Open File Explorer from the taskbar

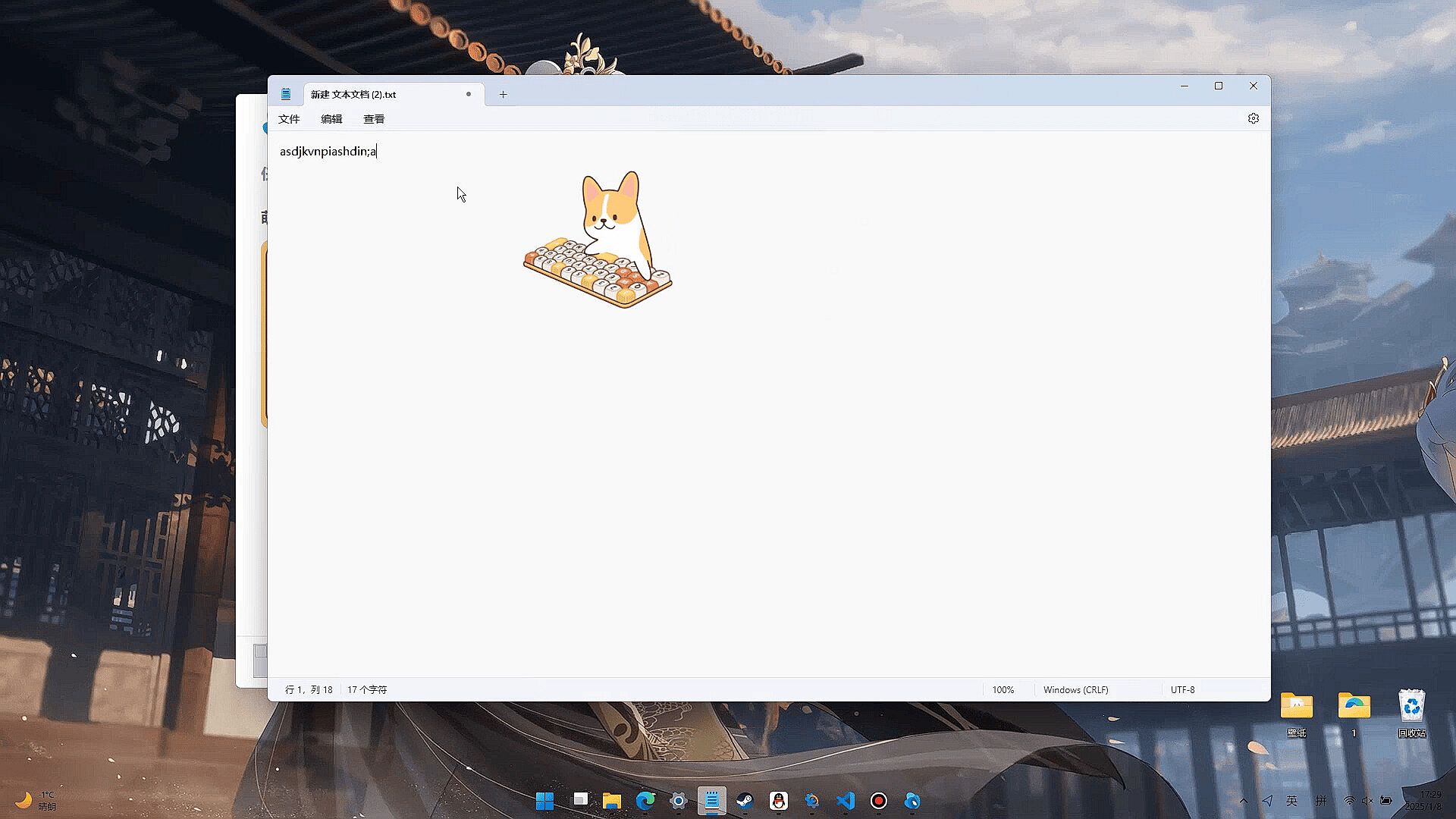point(612,801)
